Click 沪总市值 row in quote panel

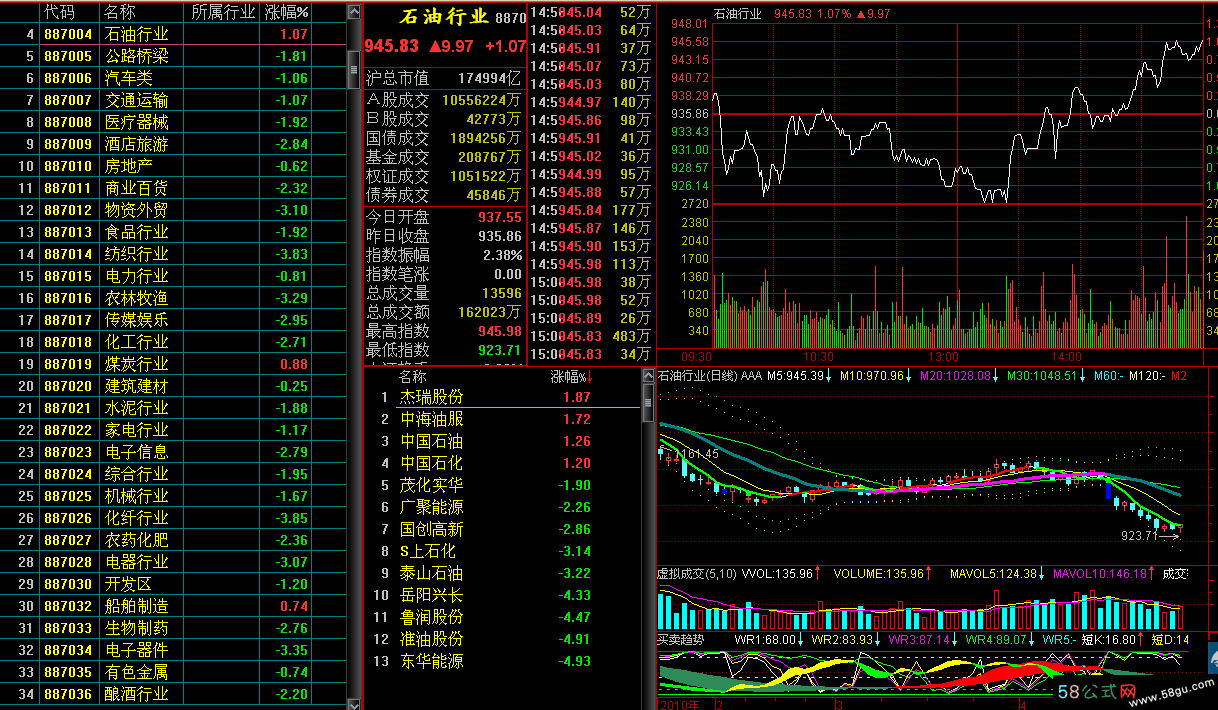pos(444,78)
